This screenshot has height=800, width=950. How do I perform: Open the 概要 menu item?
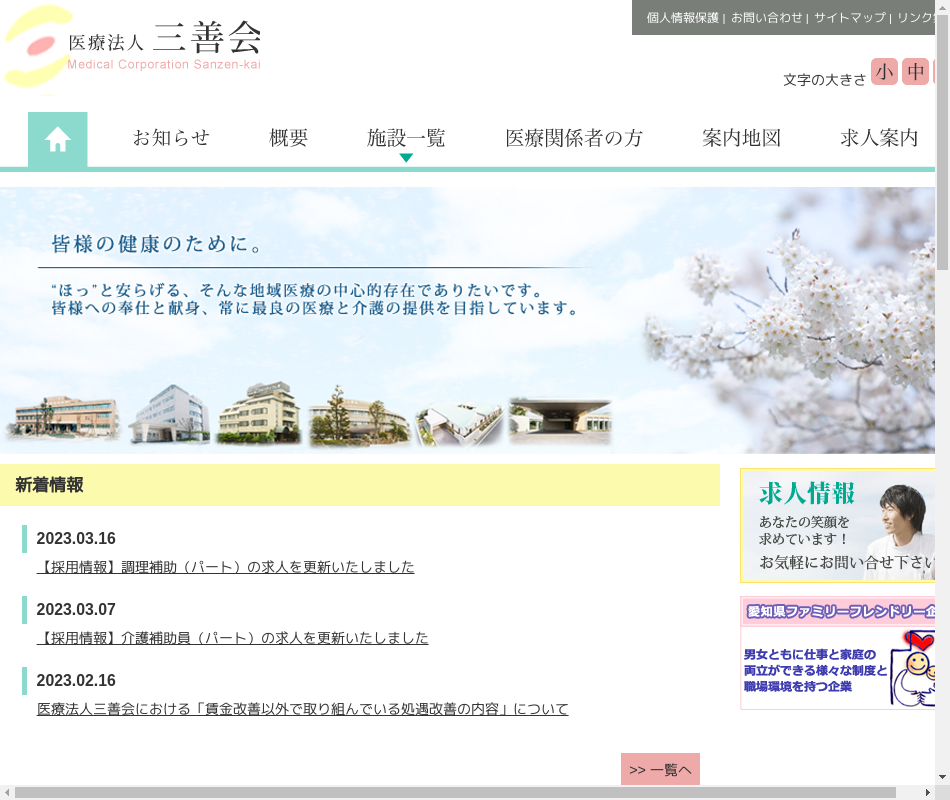[289, 139]
